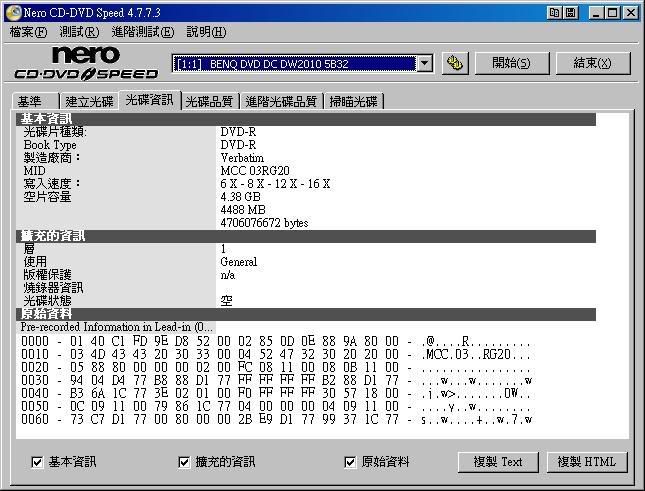Open the 測試(R) menu
This screenshot has width=645, height=491.
79,32
